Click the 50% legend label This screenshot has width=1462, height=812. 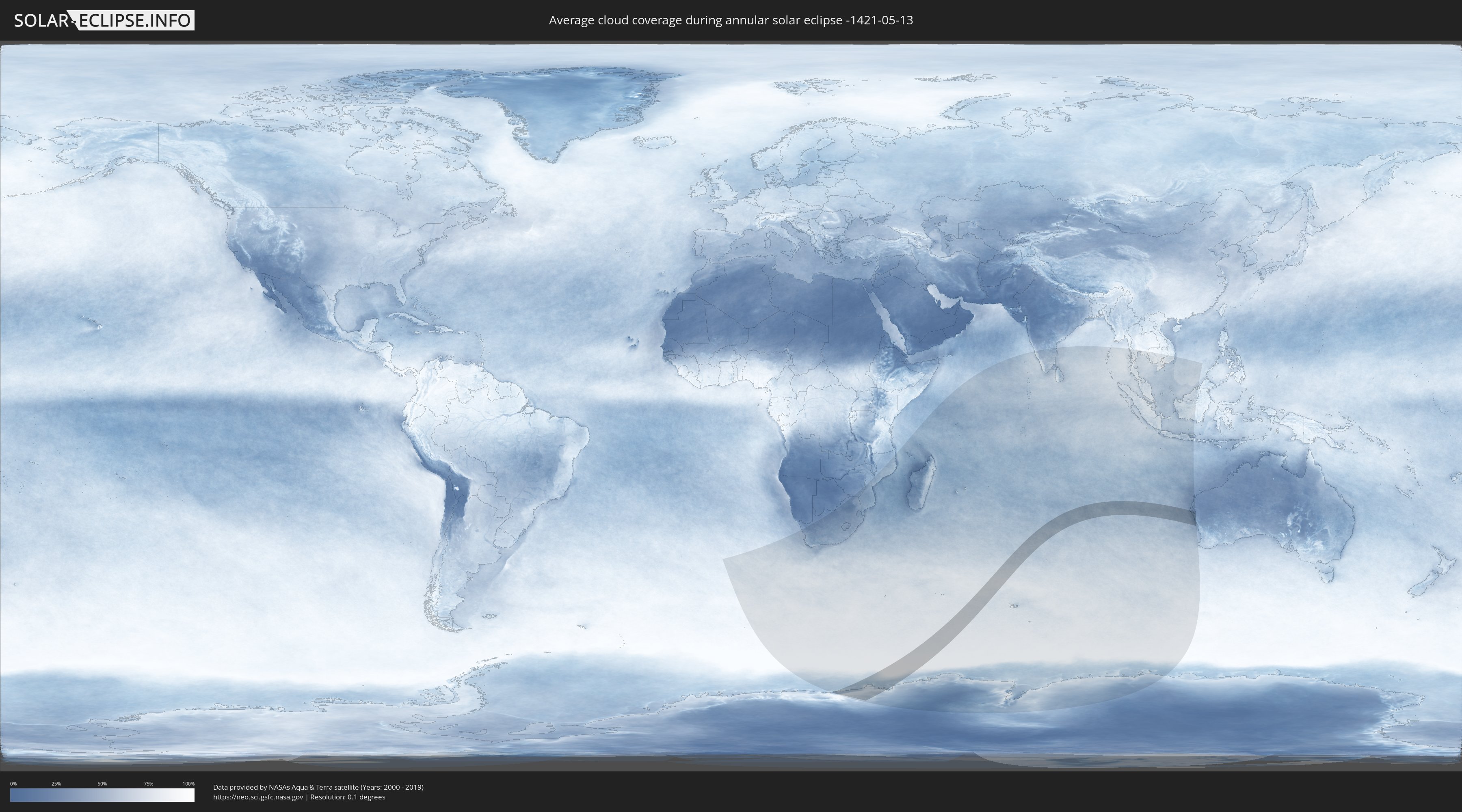(102, 784)
